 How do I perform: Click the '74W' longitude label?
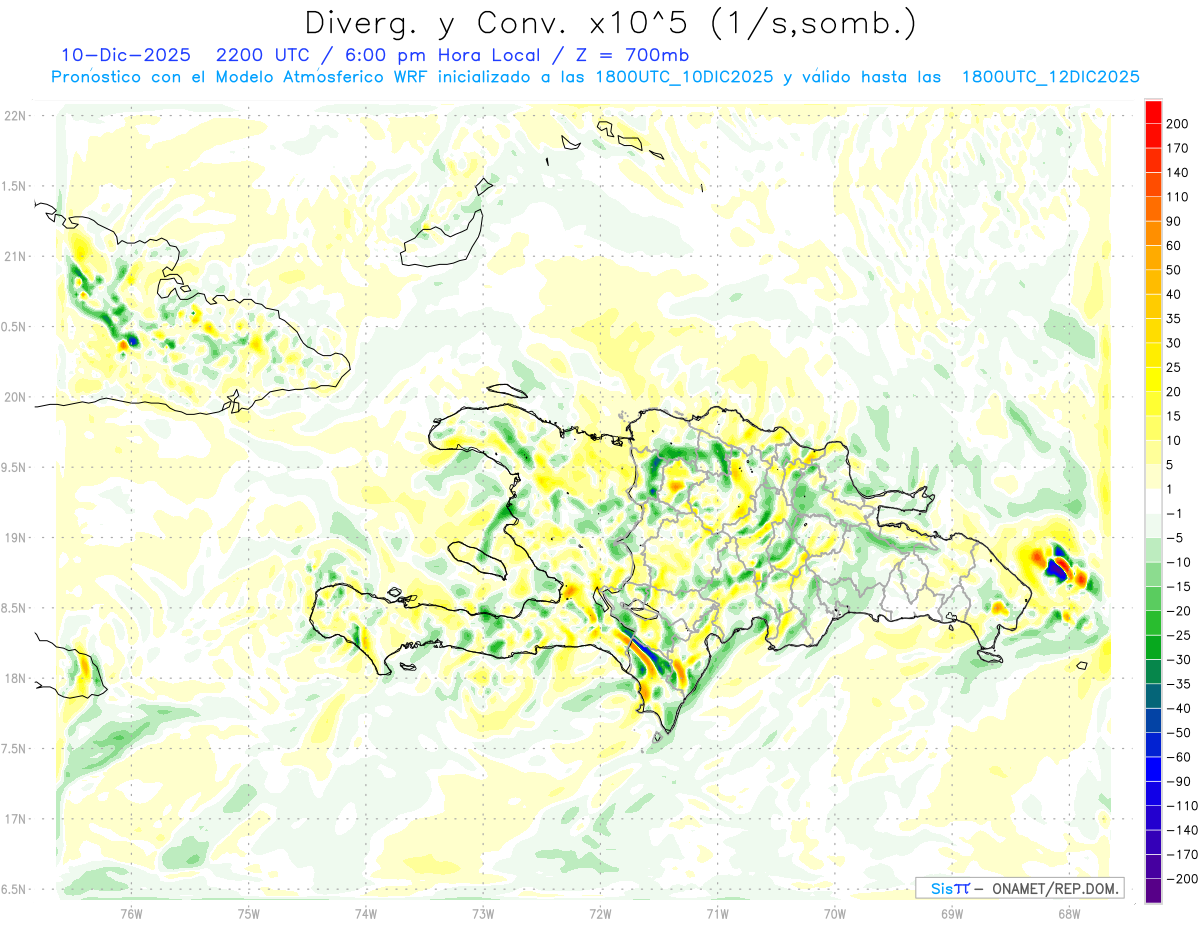coord(366,912)
